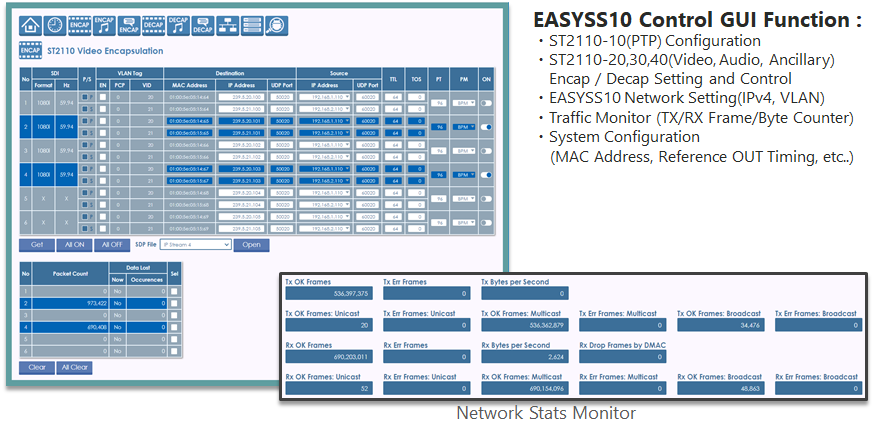Open Video ENCAP toolbar icon
The height and width of the screenshot is (435, 886).
[80, 26]
